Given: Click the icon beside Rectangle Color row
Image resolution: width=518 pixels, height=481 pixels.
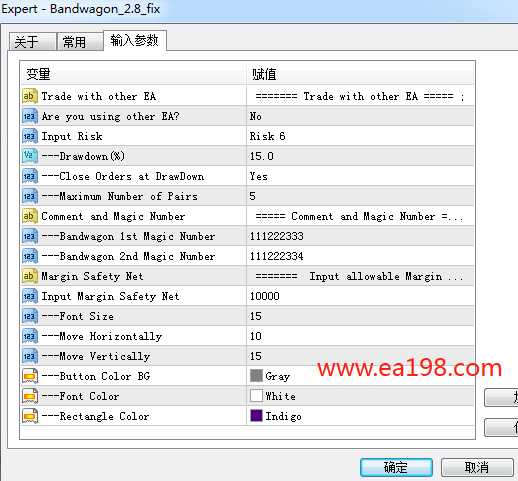Looking at the screenshot, I should coord(29,416).
